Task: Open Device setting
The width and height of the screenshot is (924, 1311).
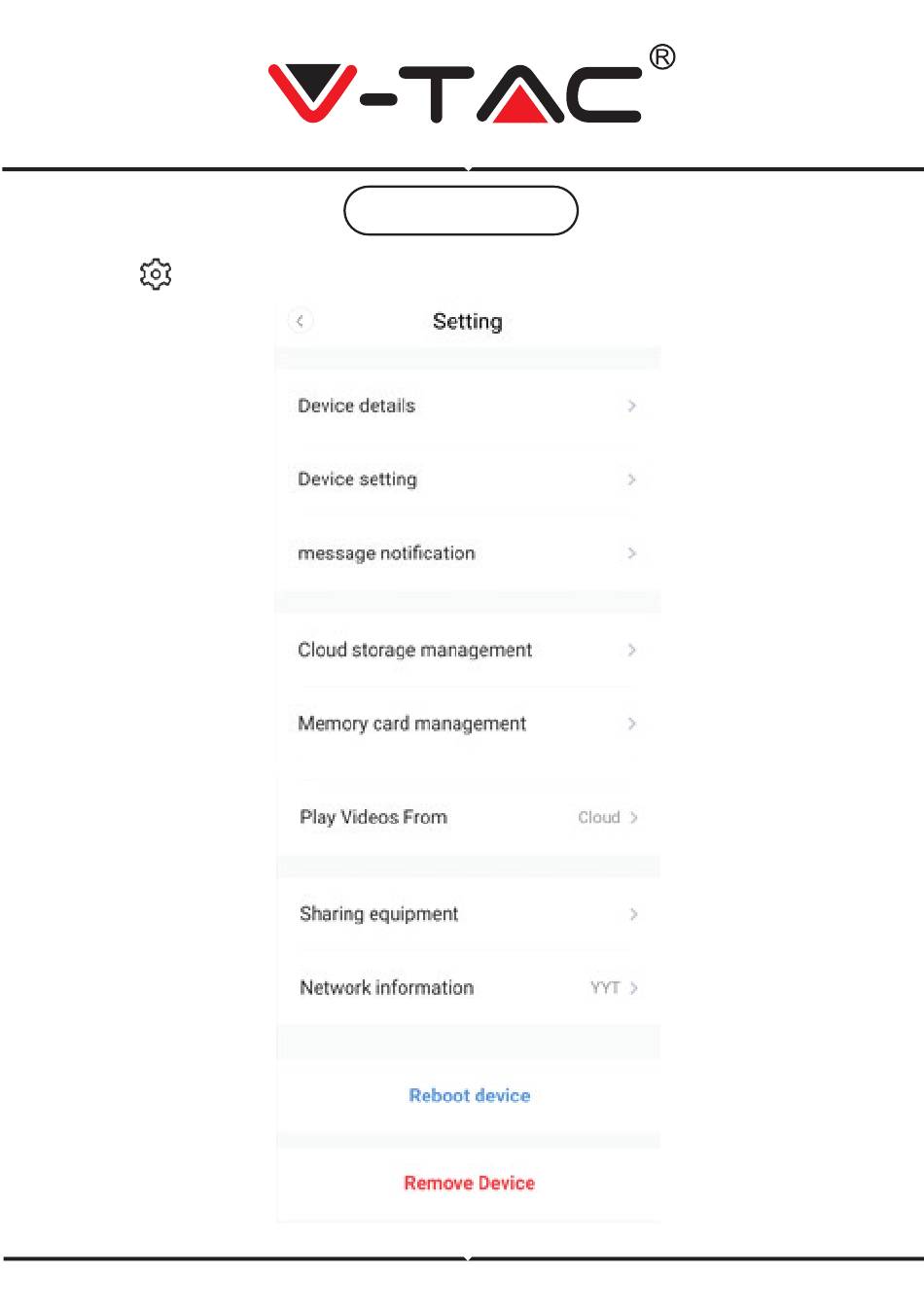Action: [x=468, y=479]
